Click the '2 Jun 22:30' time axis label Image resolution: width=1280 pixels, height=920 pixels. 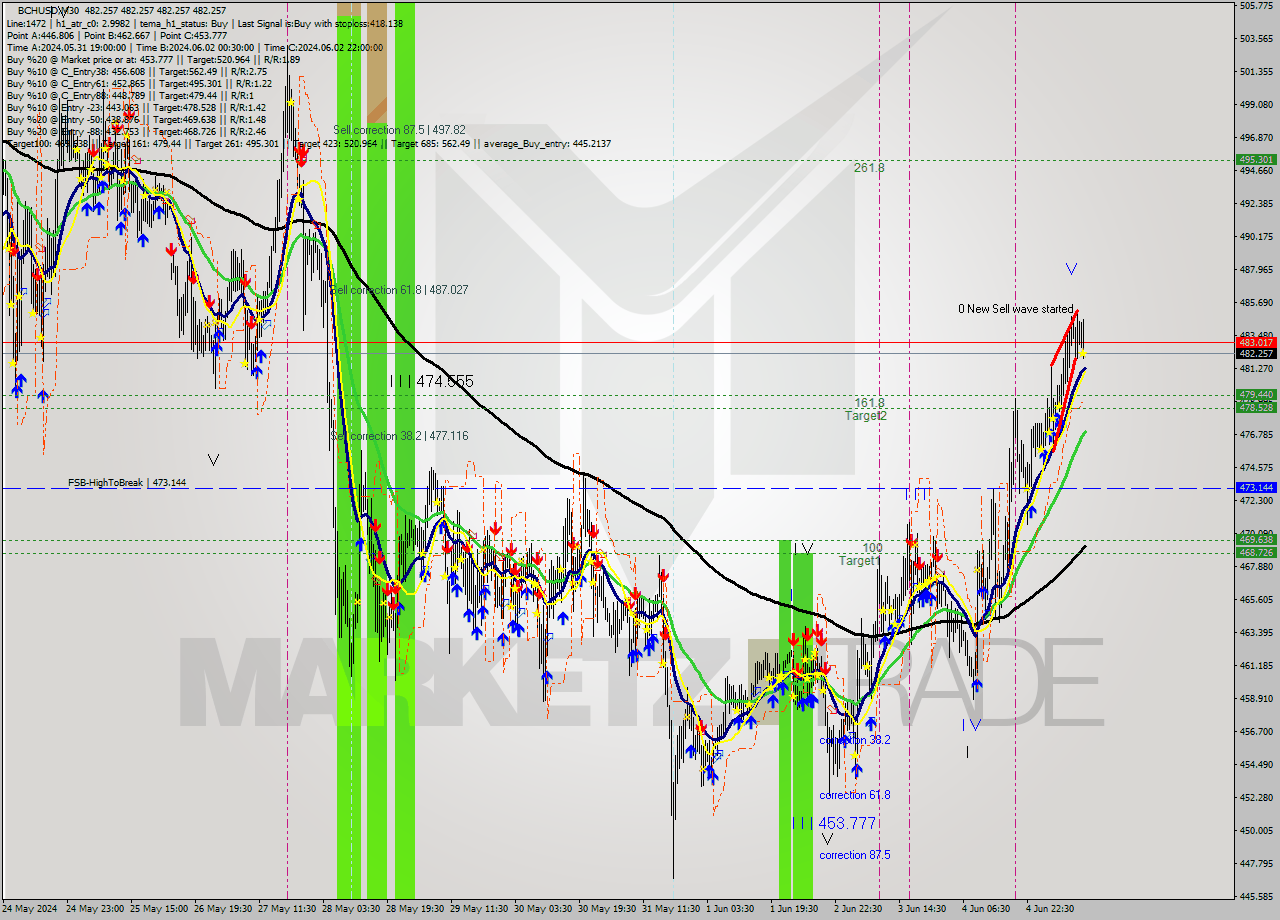(x=858, y=909)
